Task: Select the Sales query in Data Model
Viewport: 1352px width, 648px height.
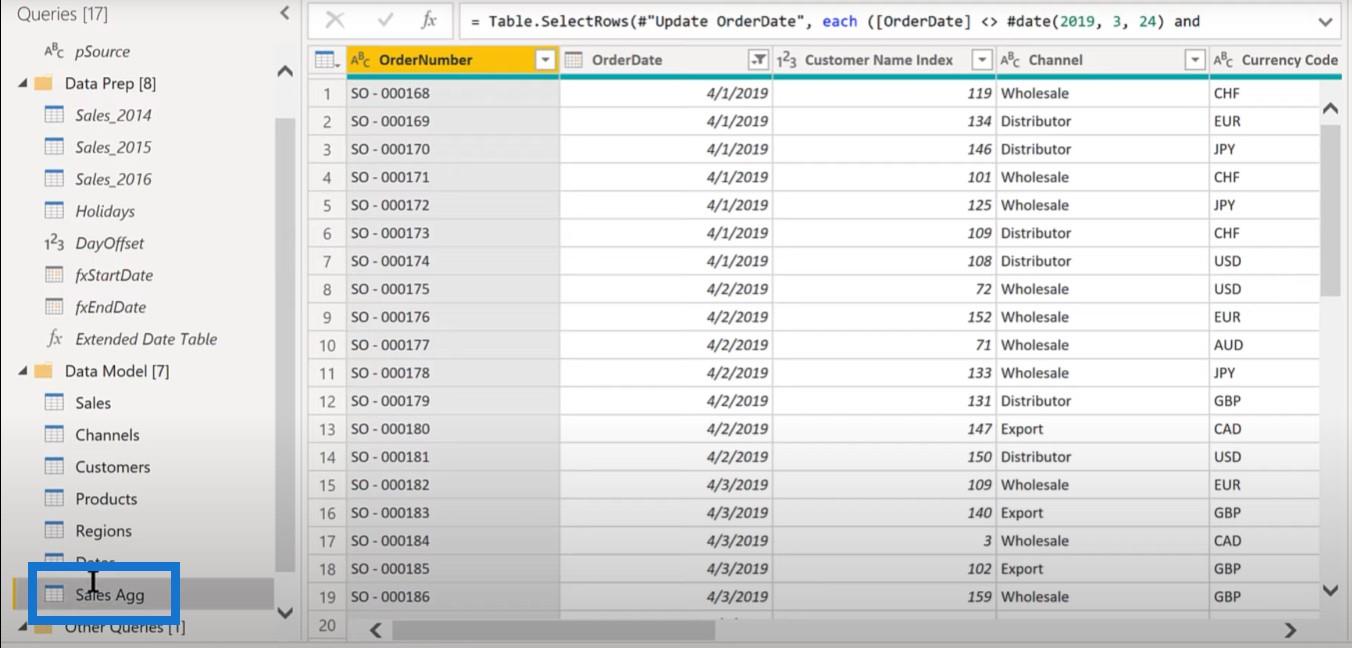Action: click(93, 403)
